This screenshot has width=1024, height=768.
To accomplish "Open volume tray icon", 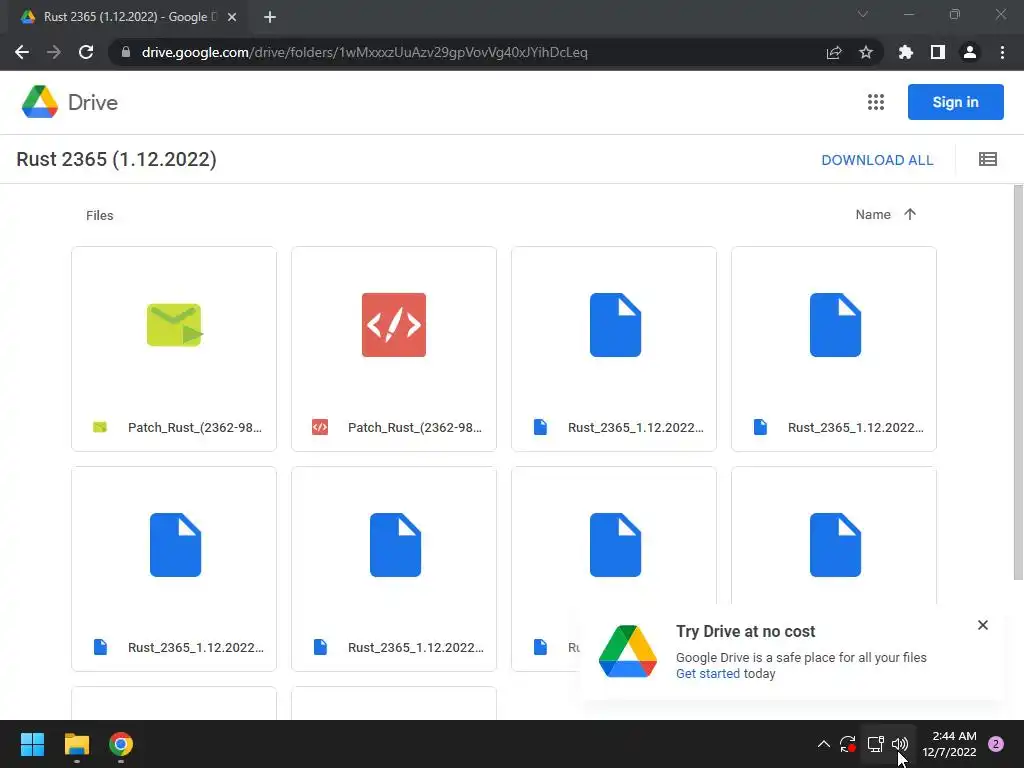I will (x=900, y=744).
